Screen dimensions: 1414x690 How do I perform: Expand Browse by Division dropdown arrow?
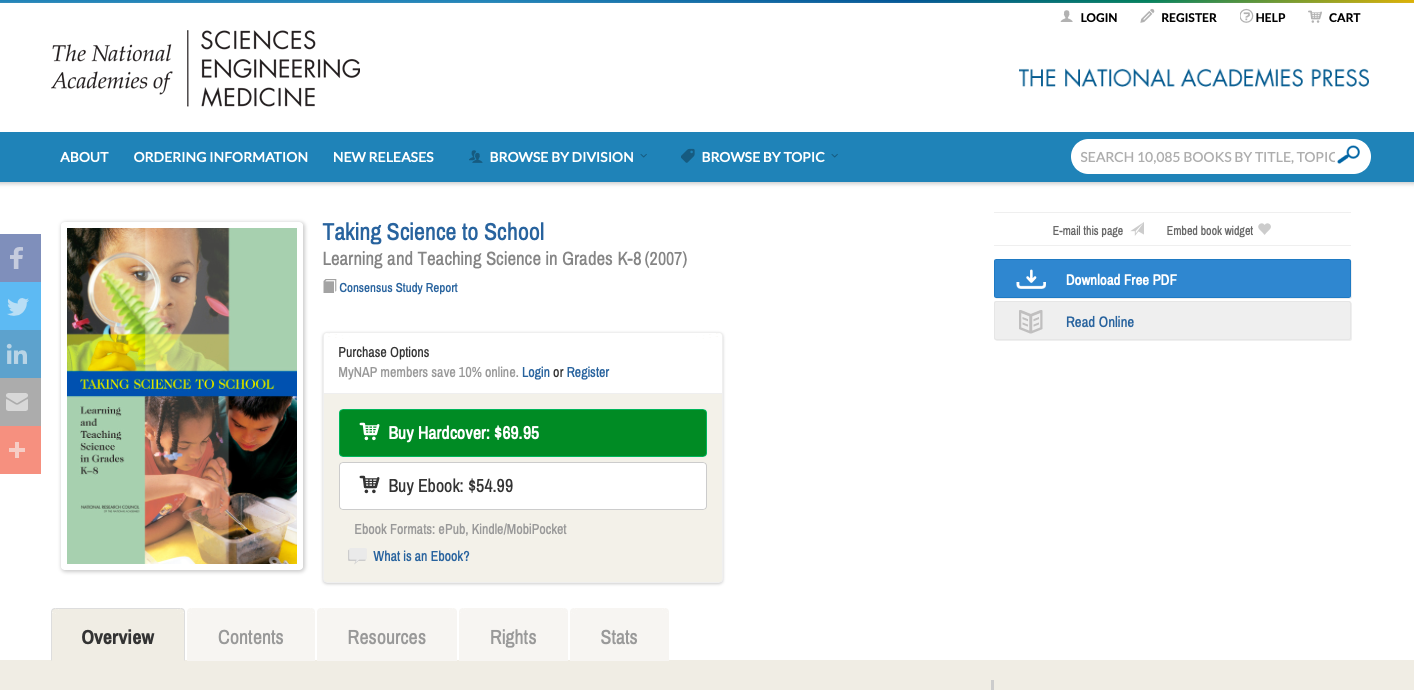point(644,157)
